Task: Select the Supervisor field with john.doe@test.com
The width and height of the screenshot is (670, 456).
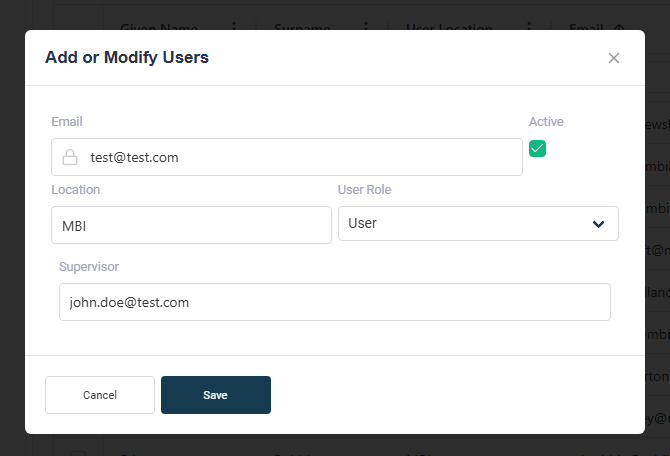Action: [x=334, y=302]
